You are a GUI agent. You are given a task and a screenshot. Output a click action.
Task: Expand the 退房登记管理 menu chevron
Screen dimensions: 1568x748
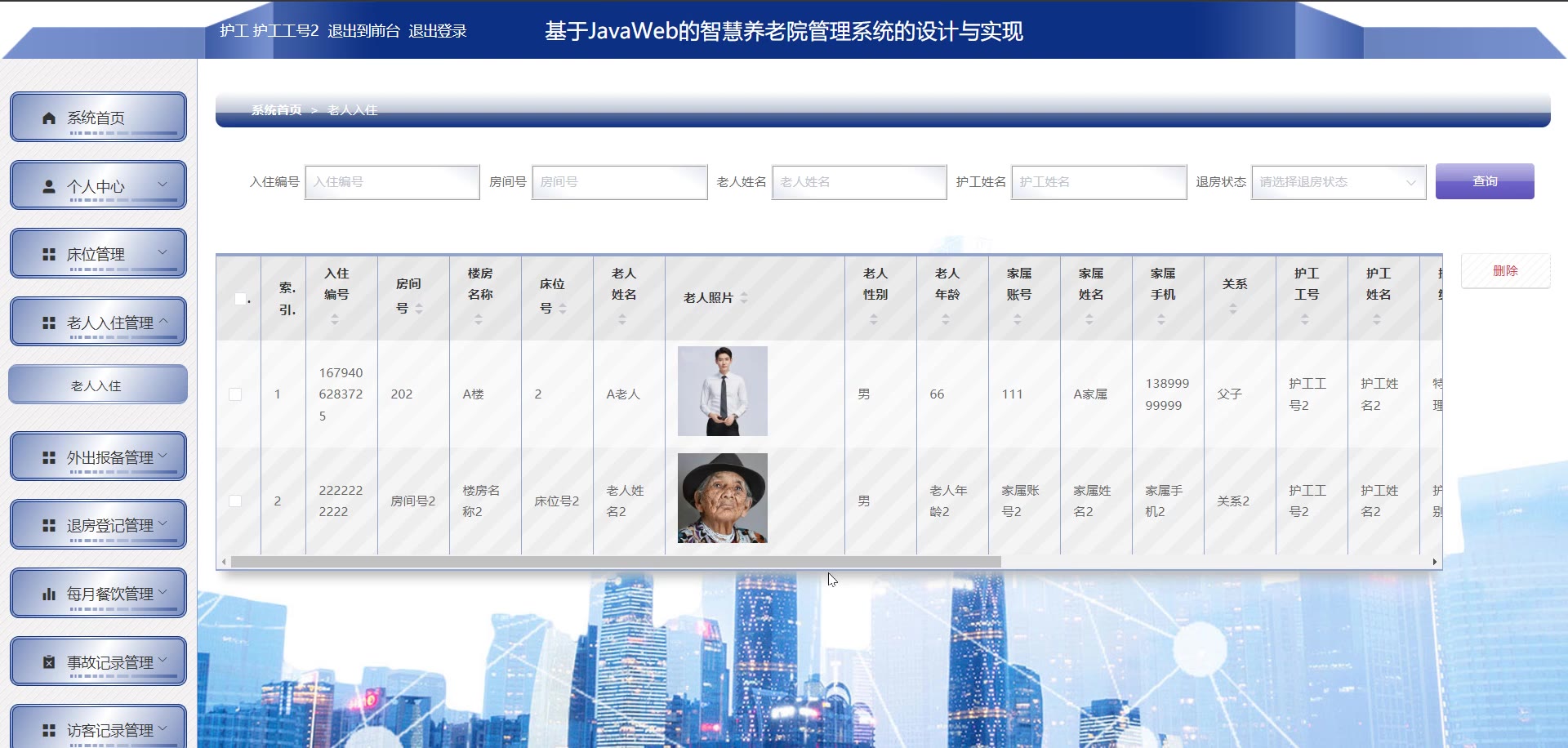point(163,523)
